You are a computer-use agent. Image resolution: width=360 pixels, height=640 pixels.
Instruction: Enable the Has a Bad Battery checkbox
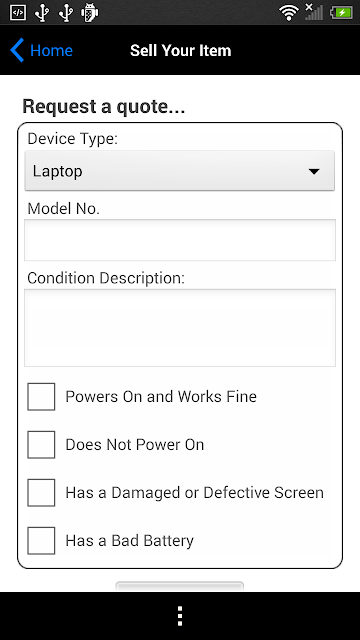point(41,541)
